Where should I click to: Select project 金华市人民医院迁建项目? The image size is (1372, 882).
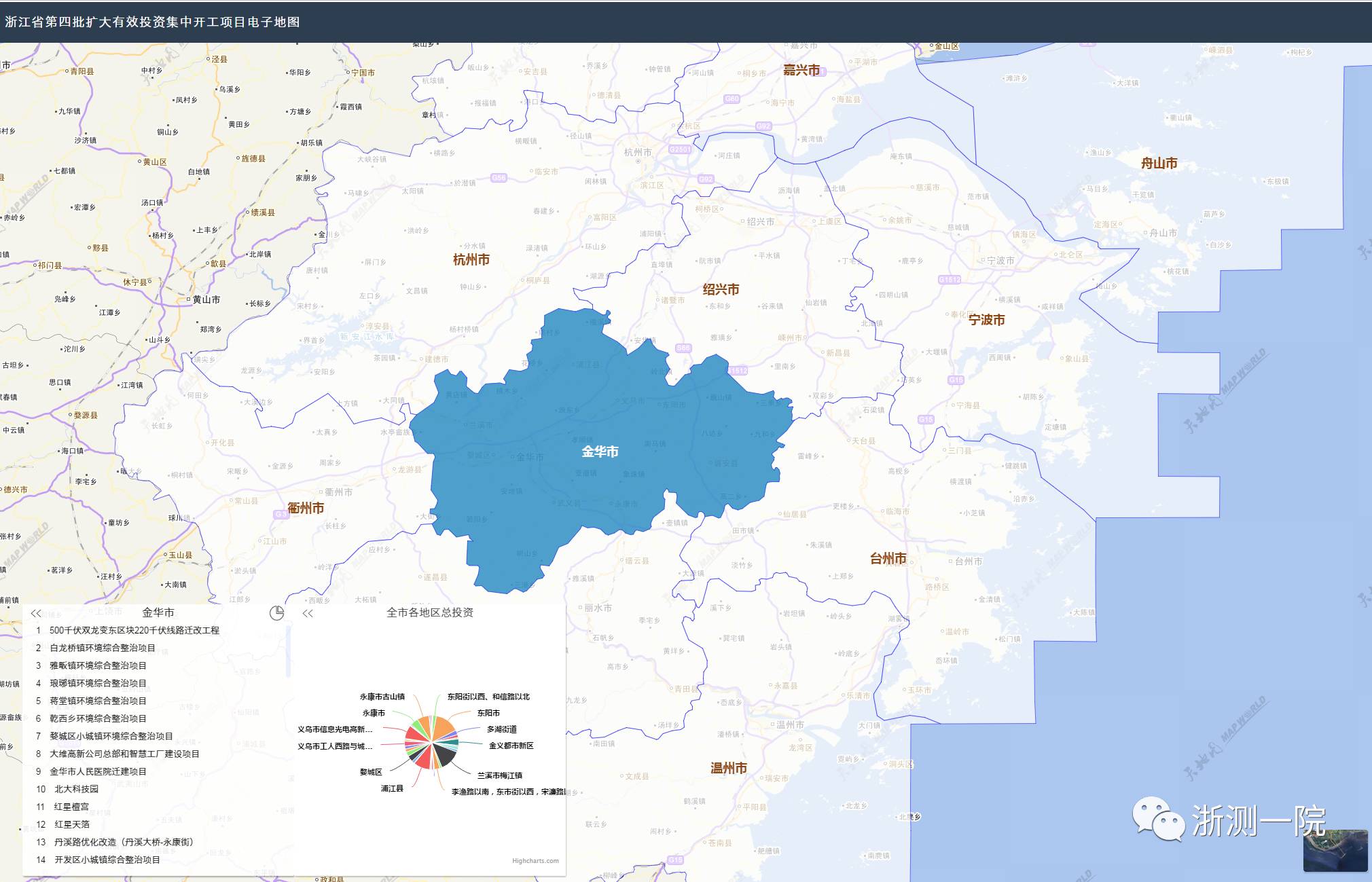point(98,771)
